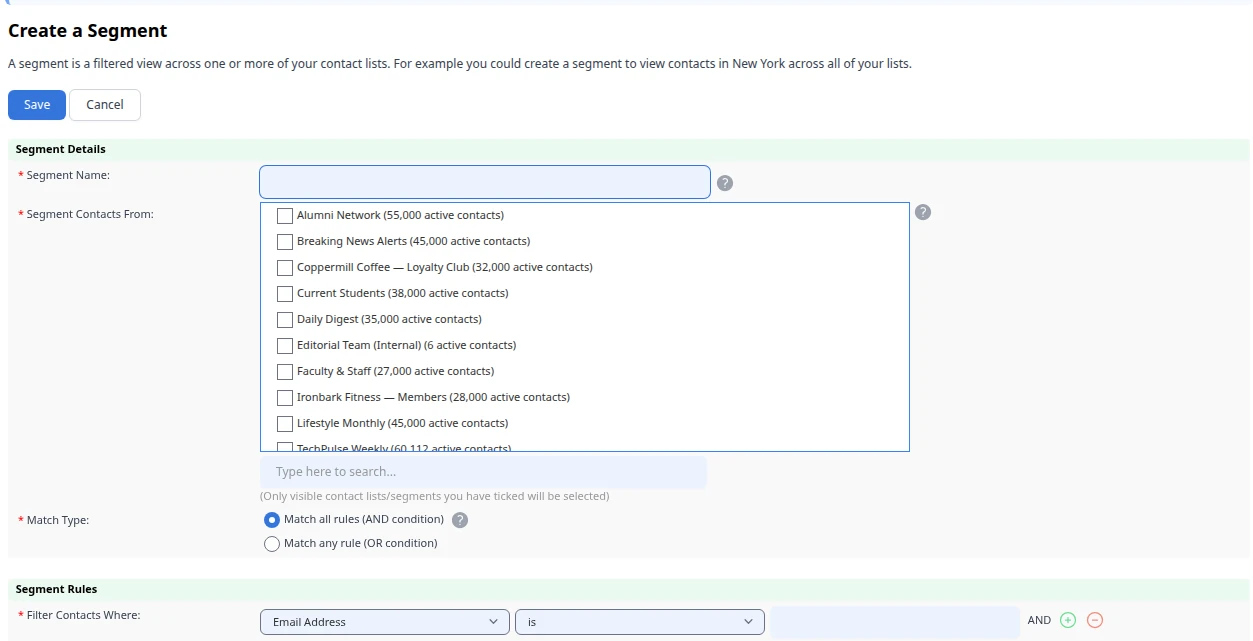Click 'Alumni Network (55,000 active contacts)' label
This screenshot has height=641, width=1253.
click(400, 216)
